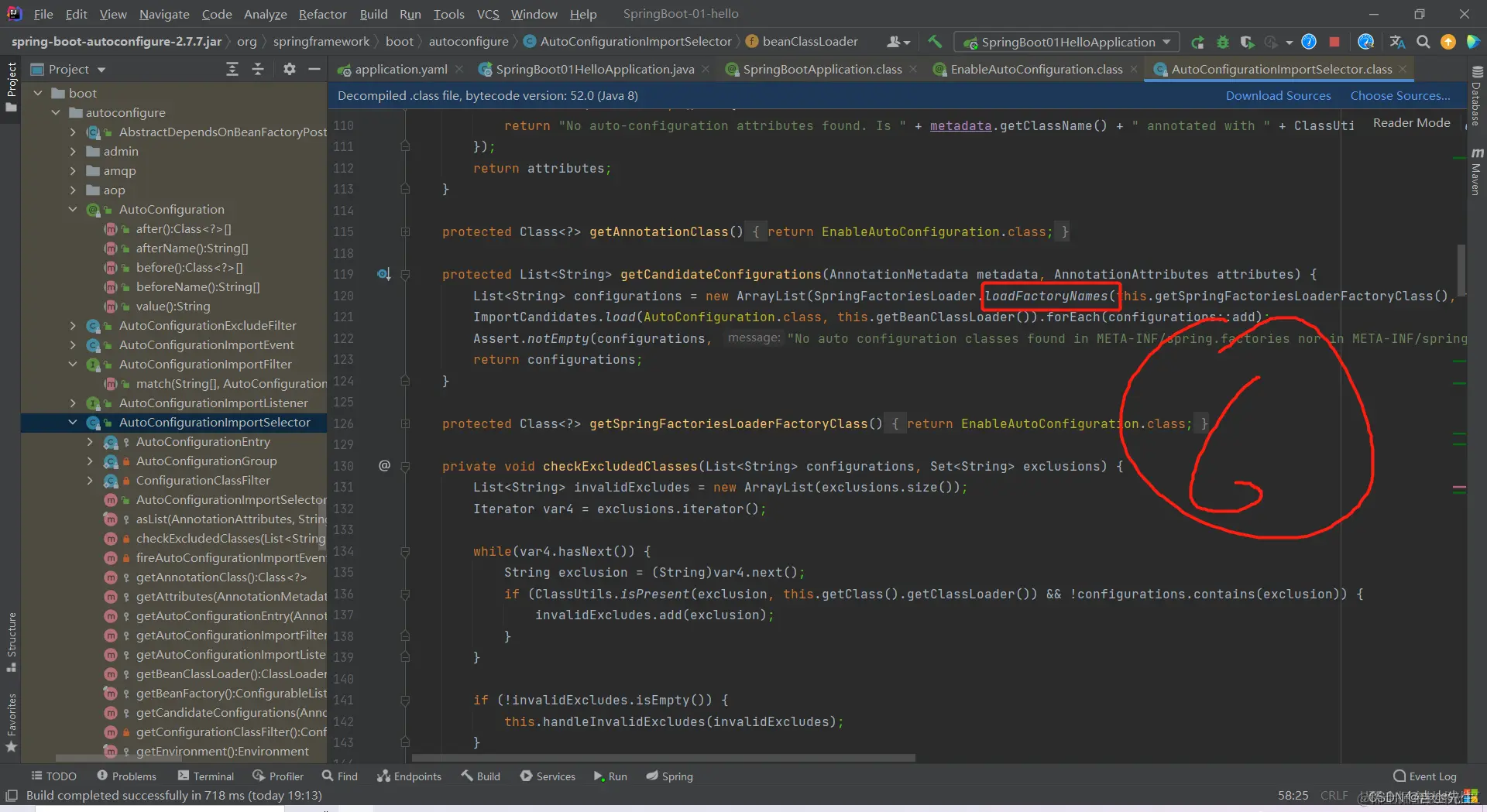1487x812 pixels.
Task: Open the translate icon in the top toolbar
Action: 1397,42
